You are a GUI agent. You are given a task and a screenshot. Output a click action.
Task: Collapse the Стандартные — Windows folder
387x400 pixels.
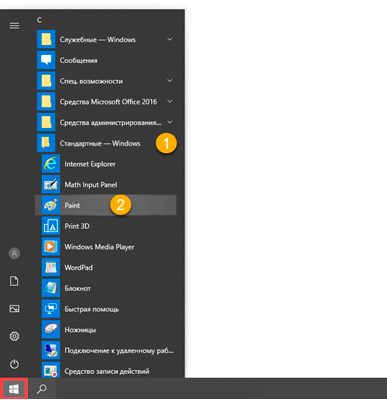(105, 143)
